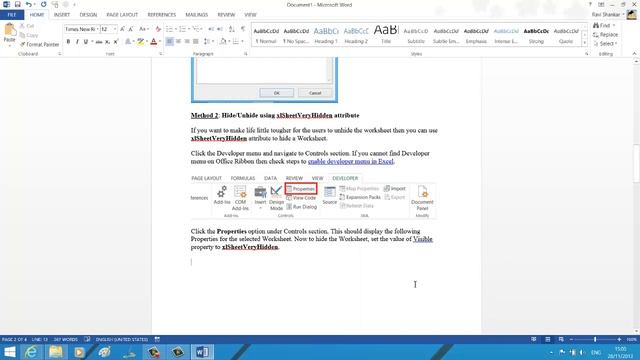The width and height of the screenshot is (640, 360).
Task: Follow the 'enable developer menu in Excel' link
Action: pos(351,161)
